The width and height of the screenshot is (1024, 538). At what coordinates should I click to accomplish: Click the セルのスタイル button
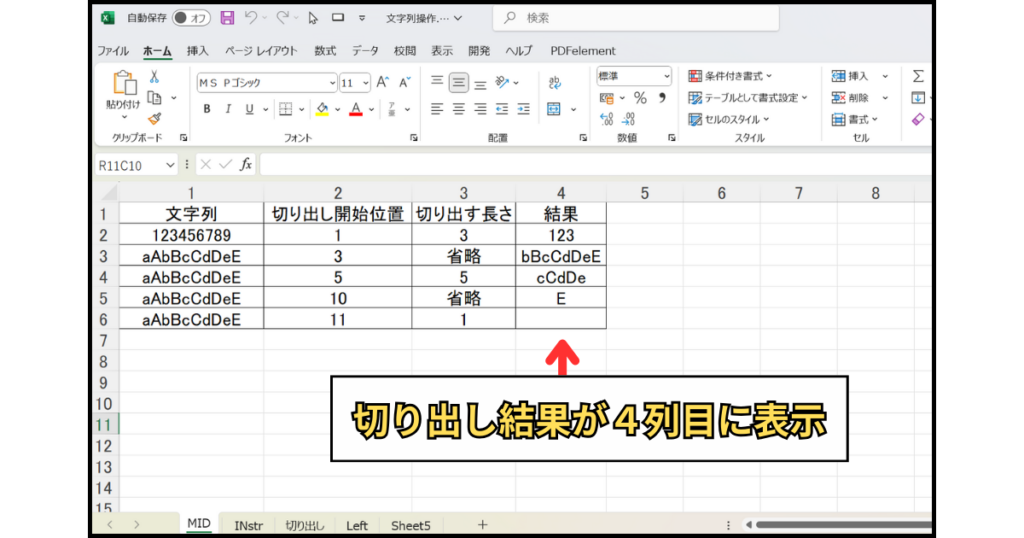coord(732,120)
